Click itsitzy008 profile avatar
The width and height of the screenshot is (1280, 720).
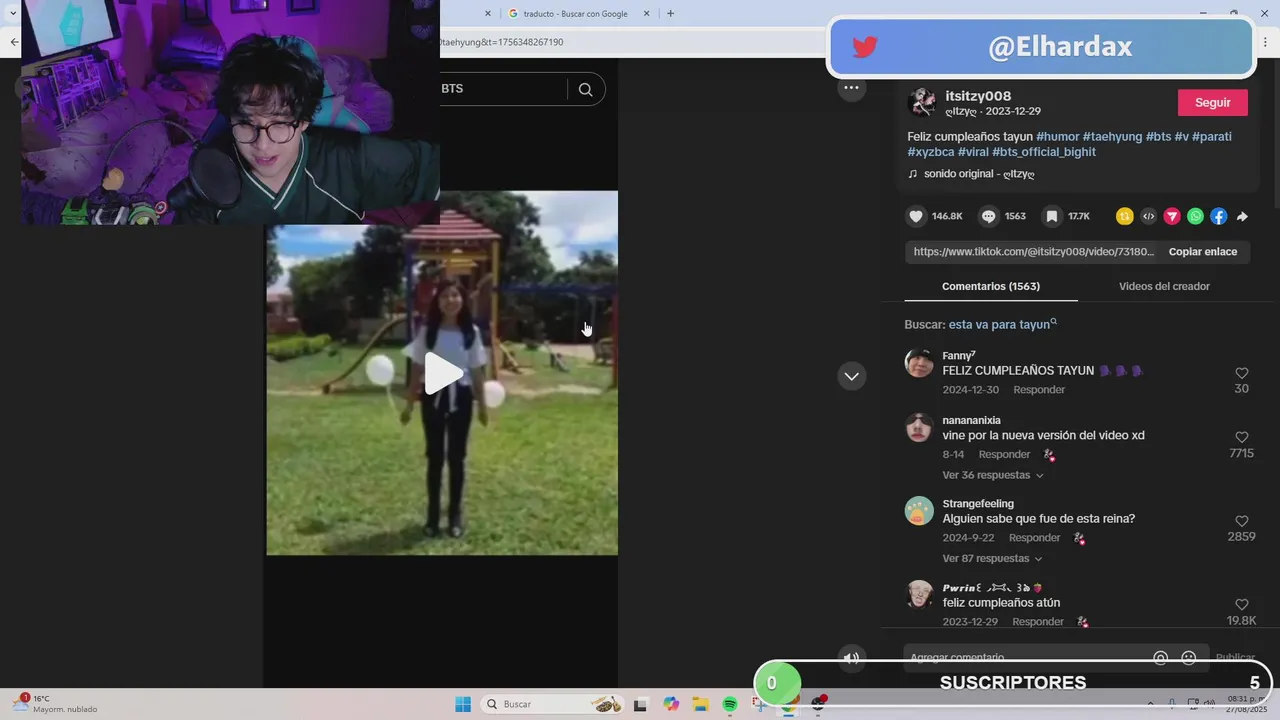tap(921, 102)
